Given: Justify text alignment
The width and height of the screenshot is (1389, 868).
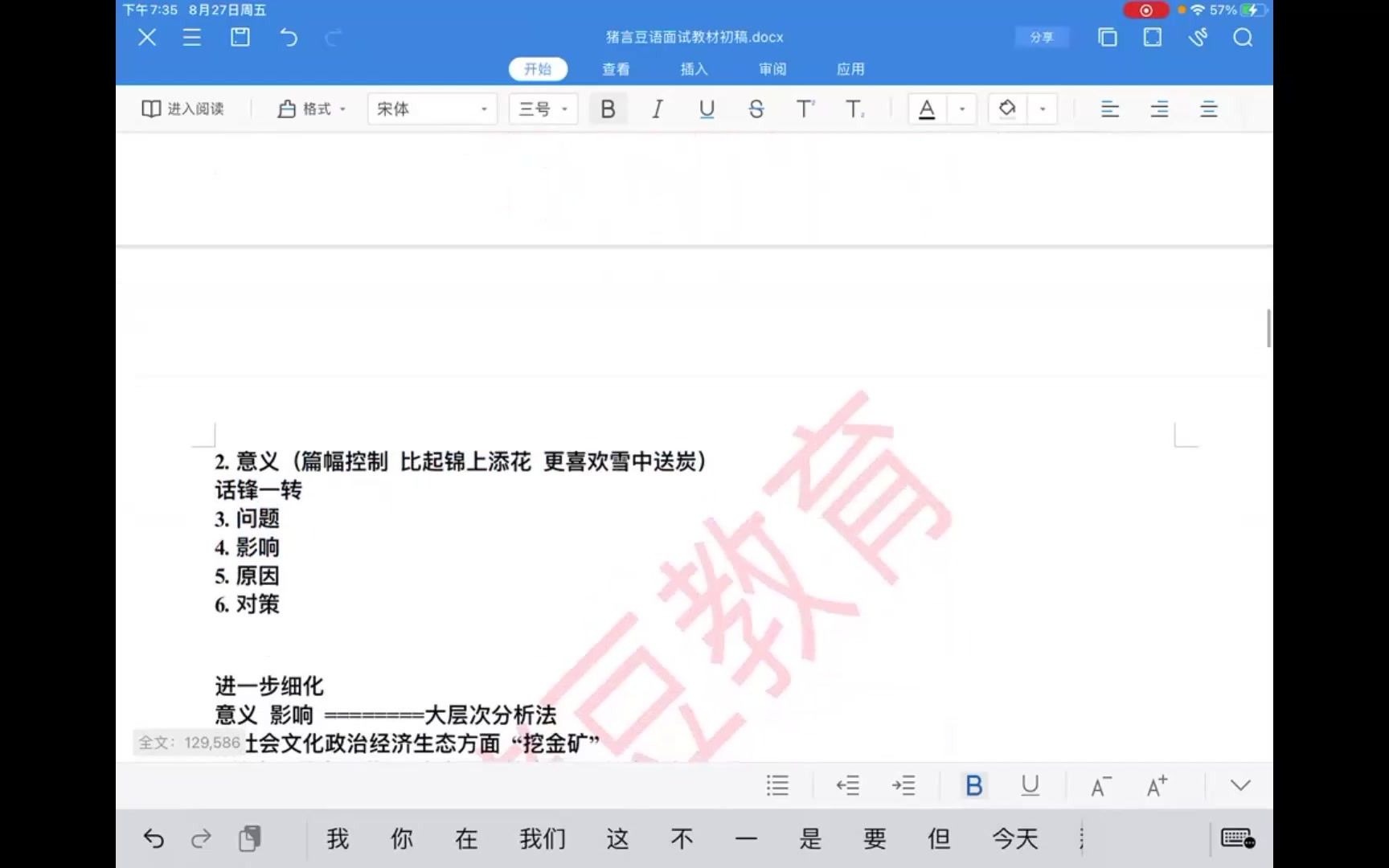Looking at the screenshot, I should tap(1208, 108).
